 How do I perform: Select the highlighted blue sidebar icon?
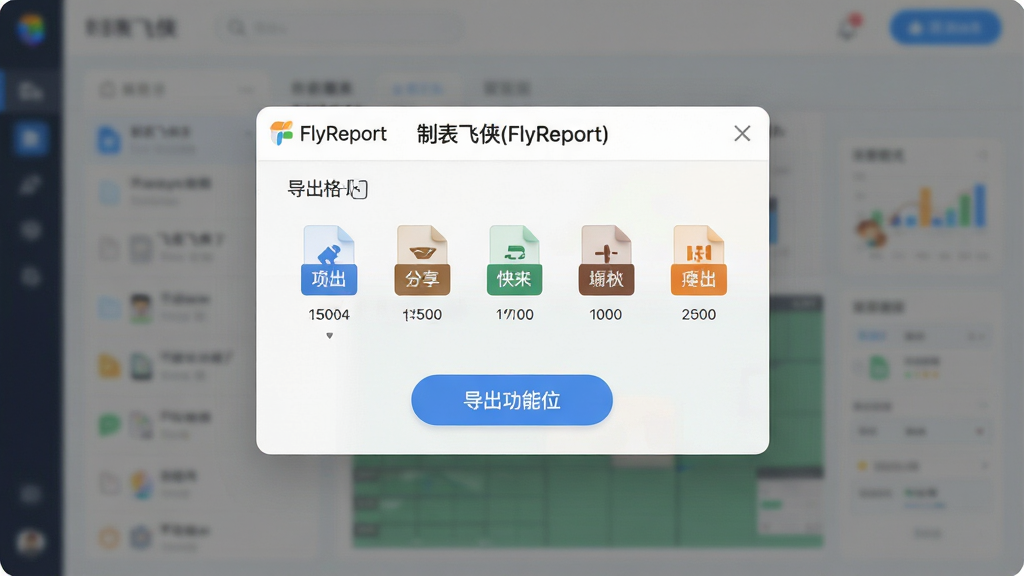[31, 138]
